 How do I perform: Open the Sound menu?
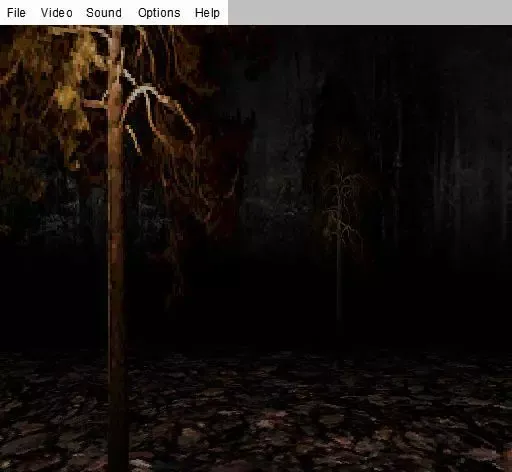pyautogui.click(x=104, y=13)
